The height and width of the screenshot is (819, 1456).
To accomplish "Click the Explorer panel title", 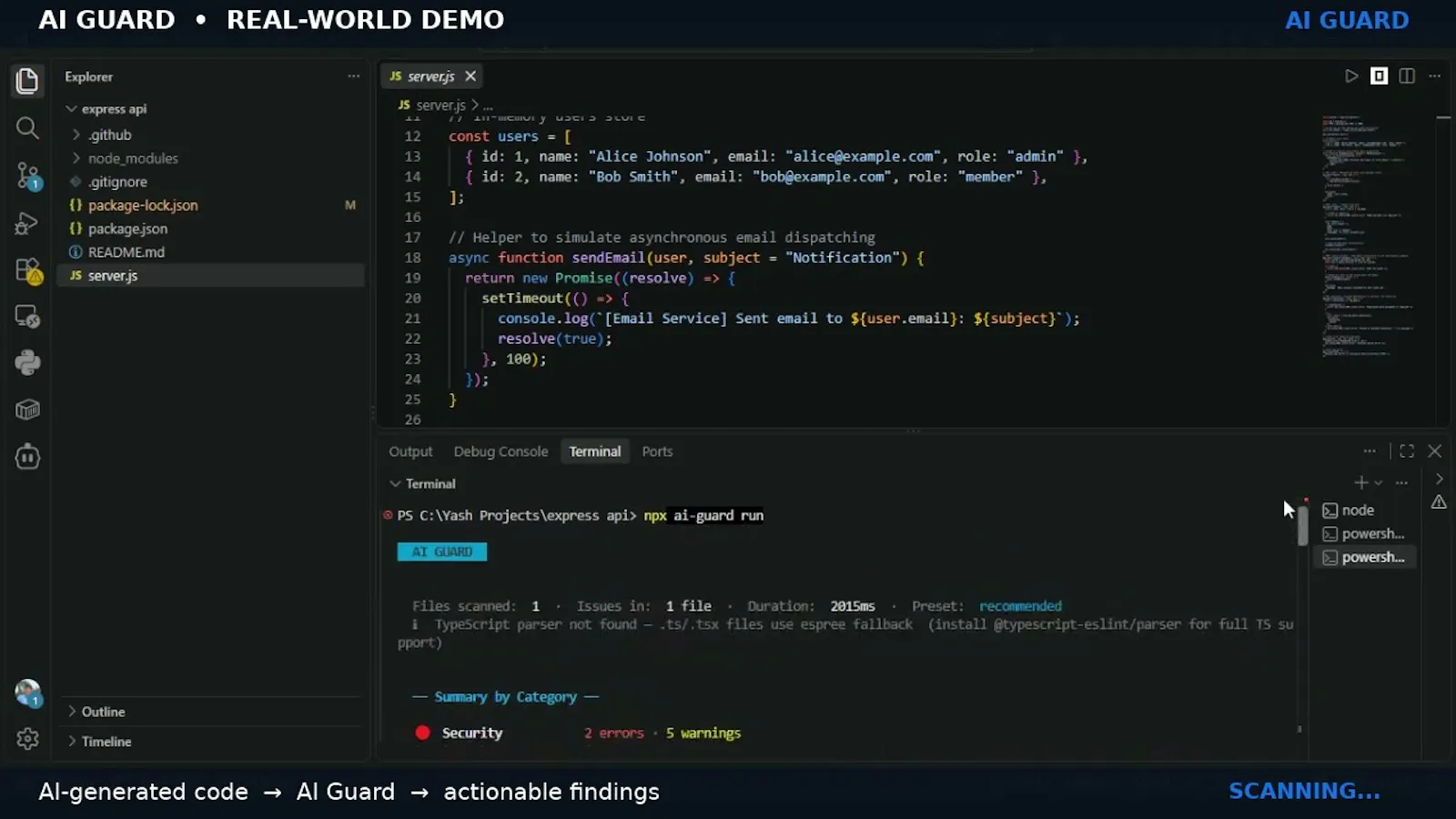I will coord(89,76).
